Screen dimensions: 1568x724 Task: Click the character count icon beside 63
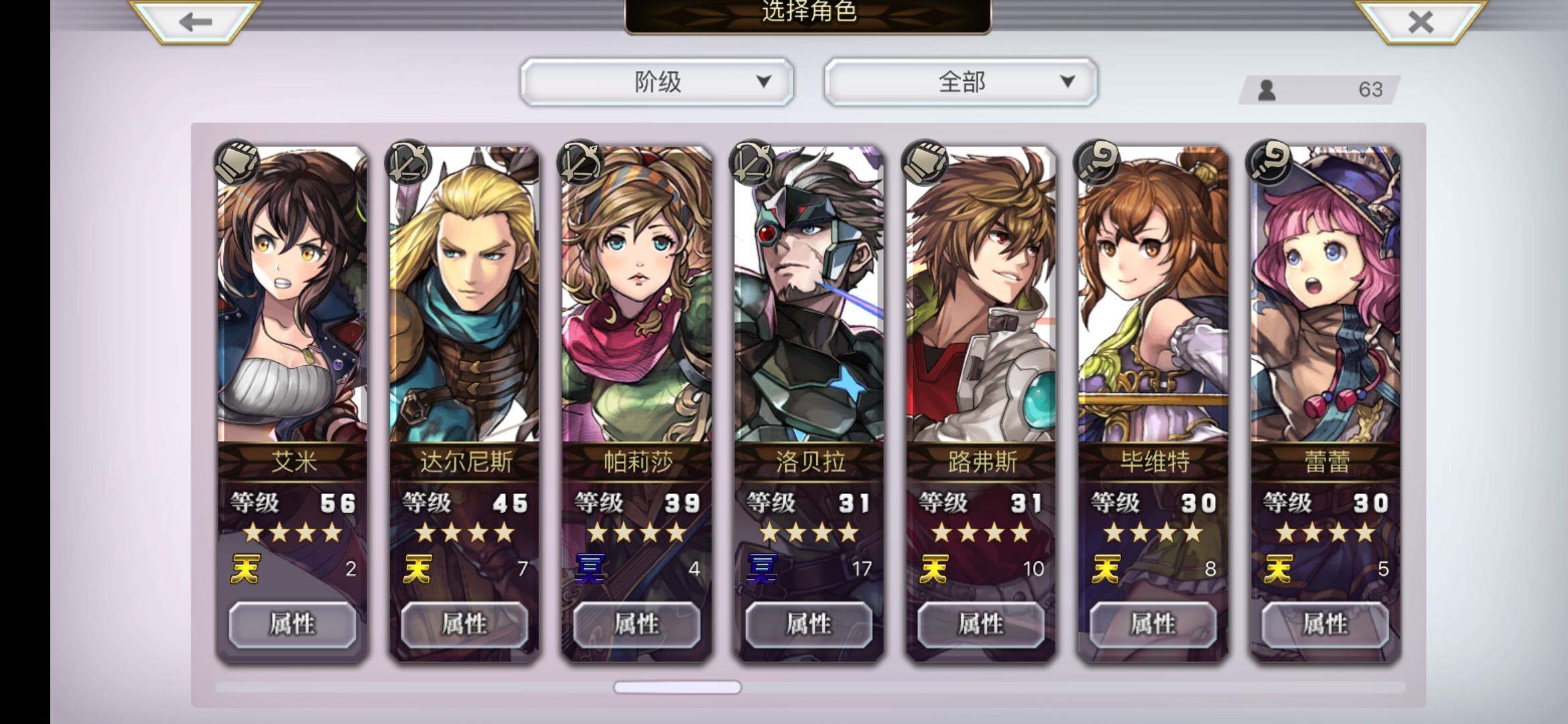coord(1266,90)
